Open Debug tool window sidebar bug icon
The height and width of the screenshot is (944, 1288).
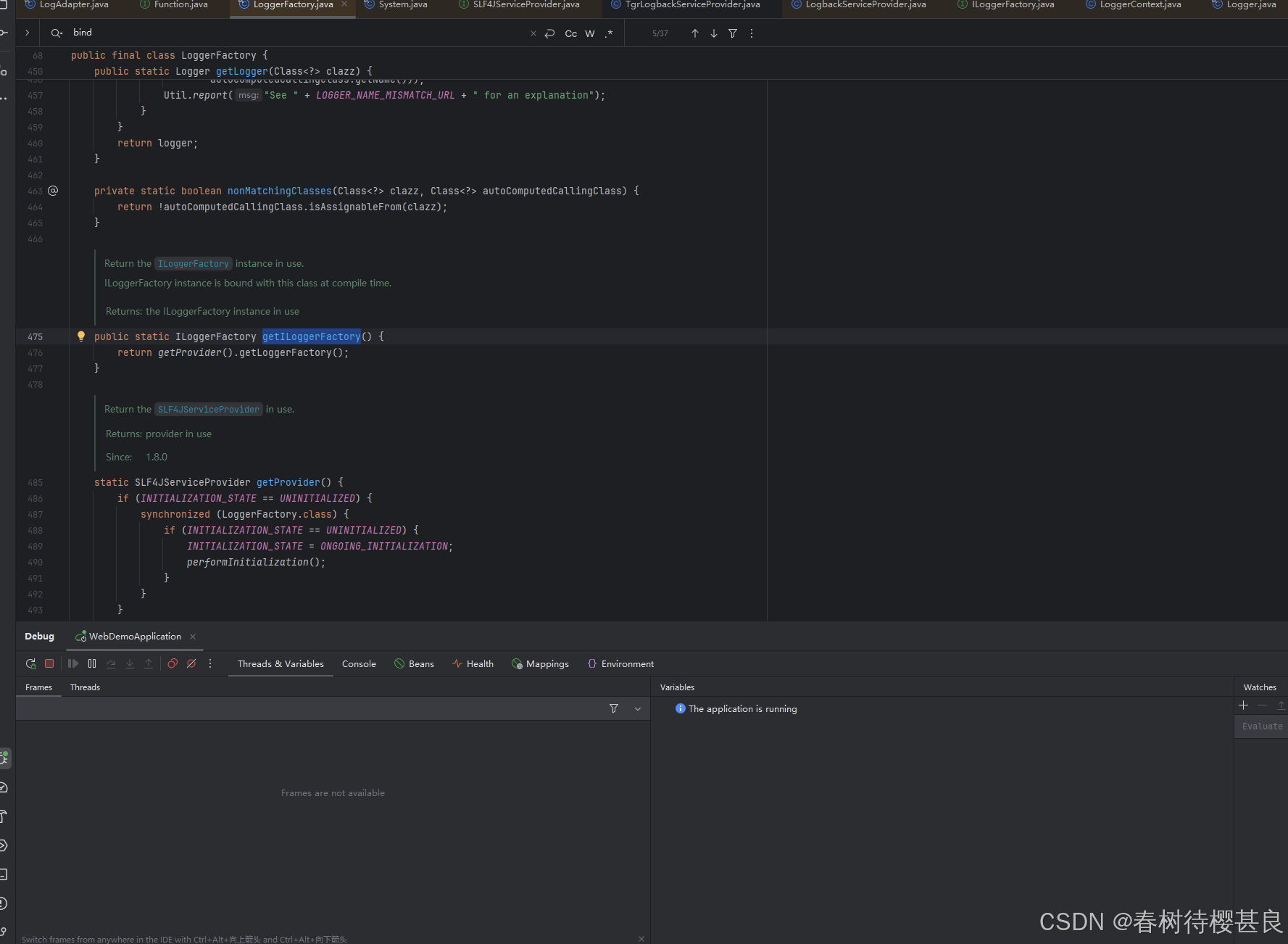4,758
